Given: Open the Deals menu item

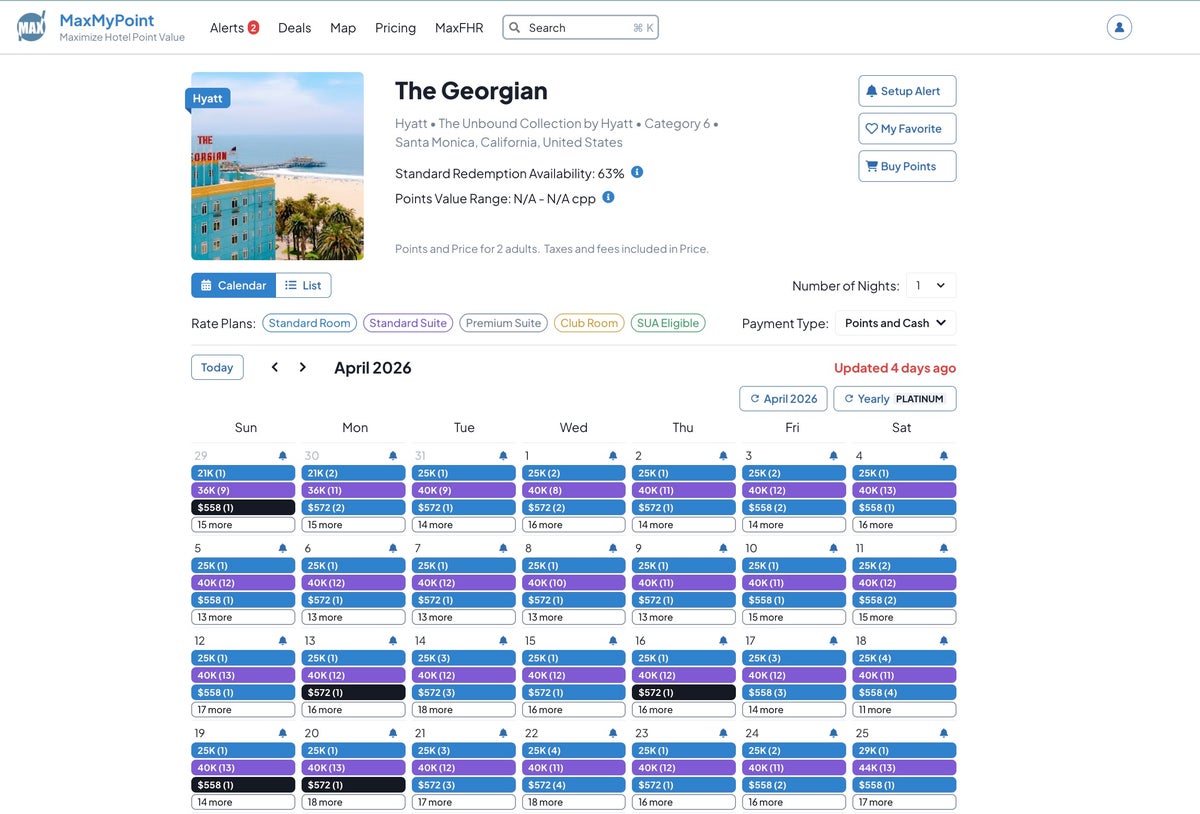Looking at the screenshot, I should point(294,27).
